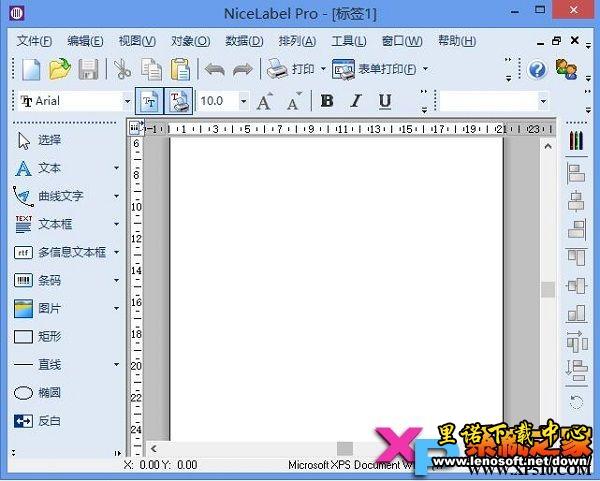Expand the 文本框 options arrow
The image size is (600, 481).
(116, 224)
